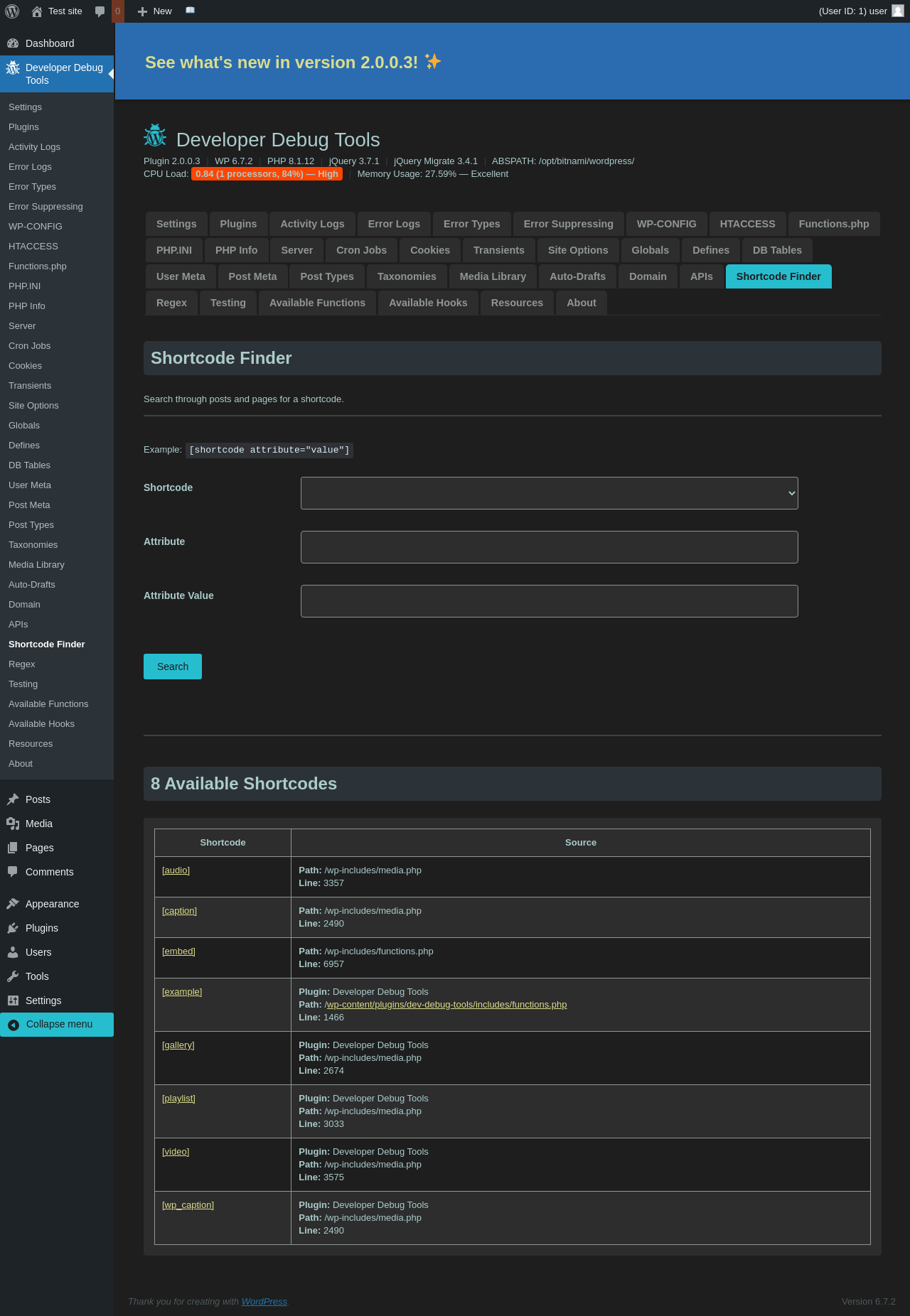The width and height of the screenshot is (910, 1316).
Task: Open the New content menu in admin bar
Action: click(x=155, y=11)
